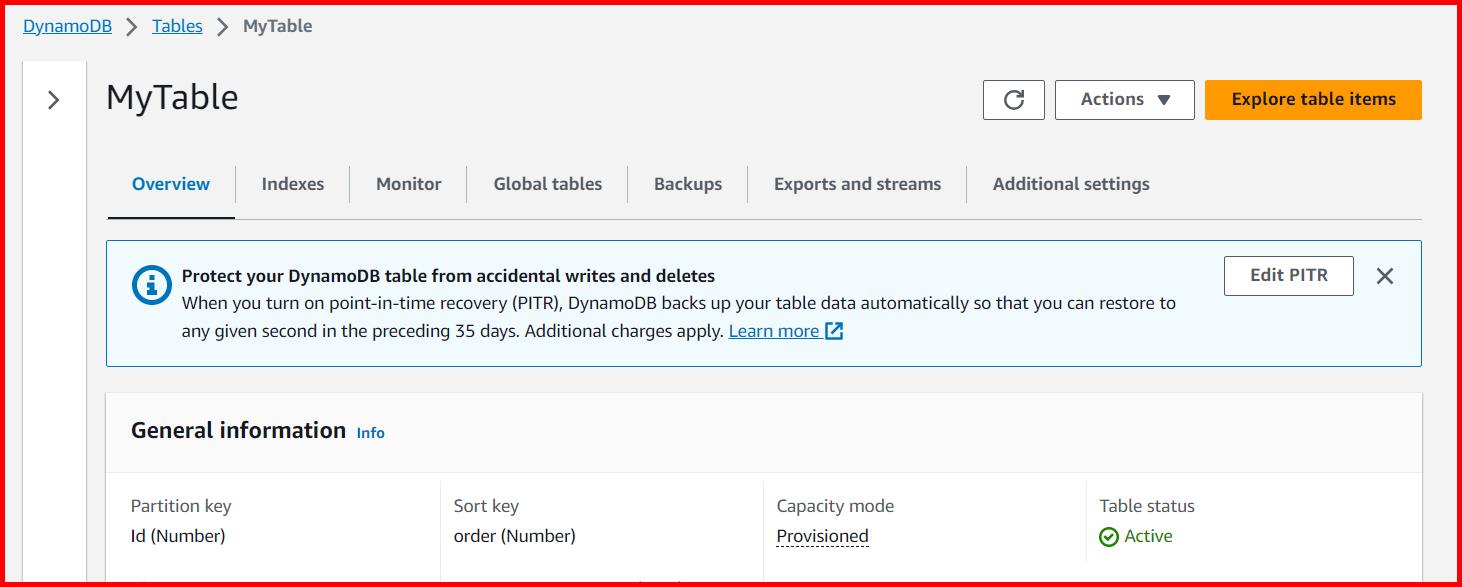
Task: Click the refresh table icon
Action: [1013, 99]
